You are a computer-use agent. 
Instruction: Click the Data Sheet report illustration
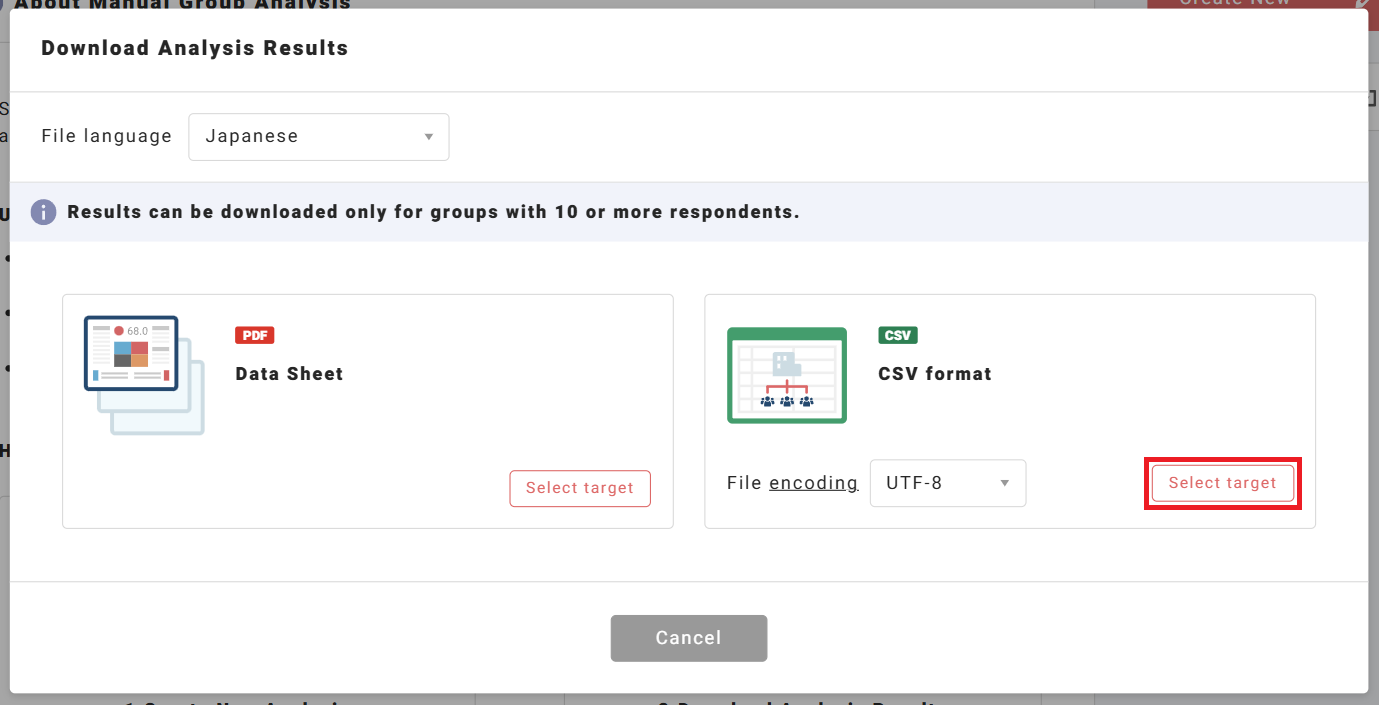click(x=144, y=375)
